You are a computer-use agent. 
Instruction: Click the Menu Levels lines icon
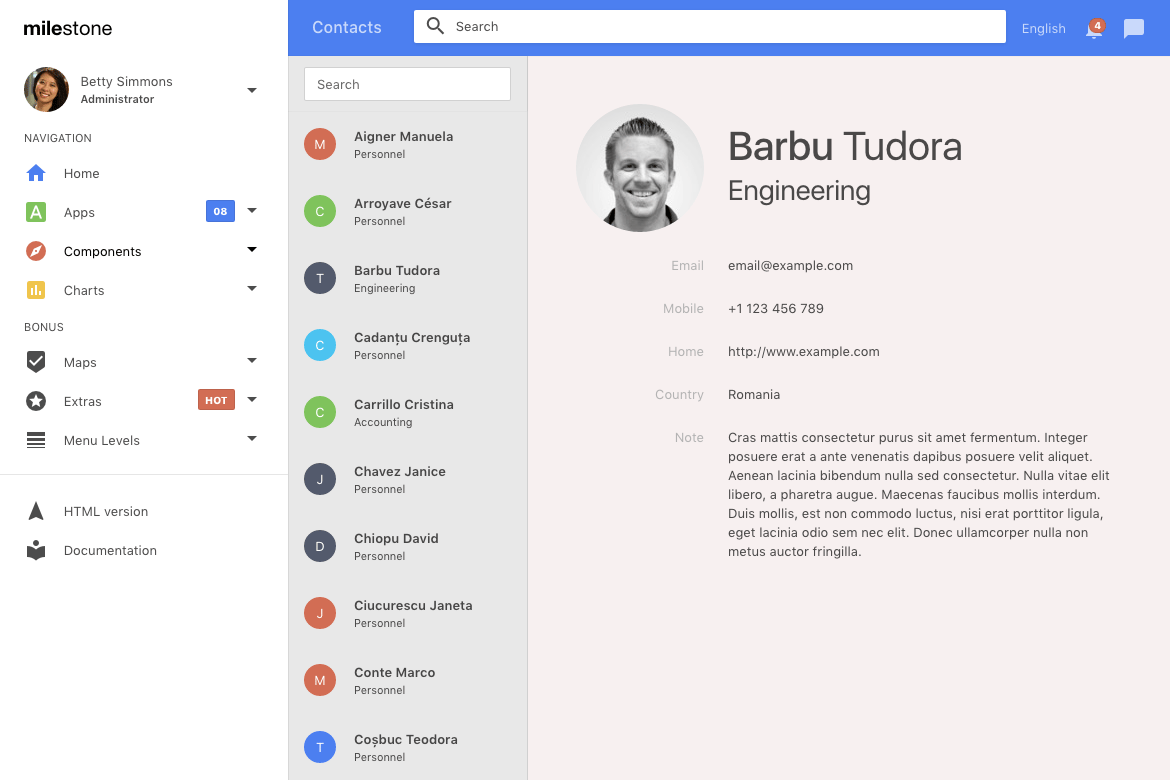pyautogui.click(x=36, y=440)
